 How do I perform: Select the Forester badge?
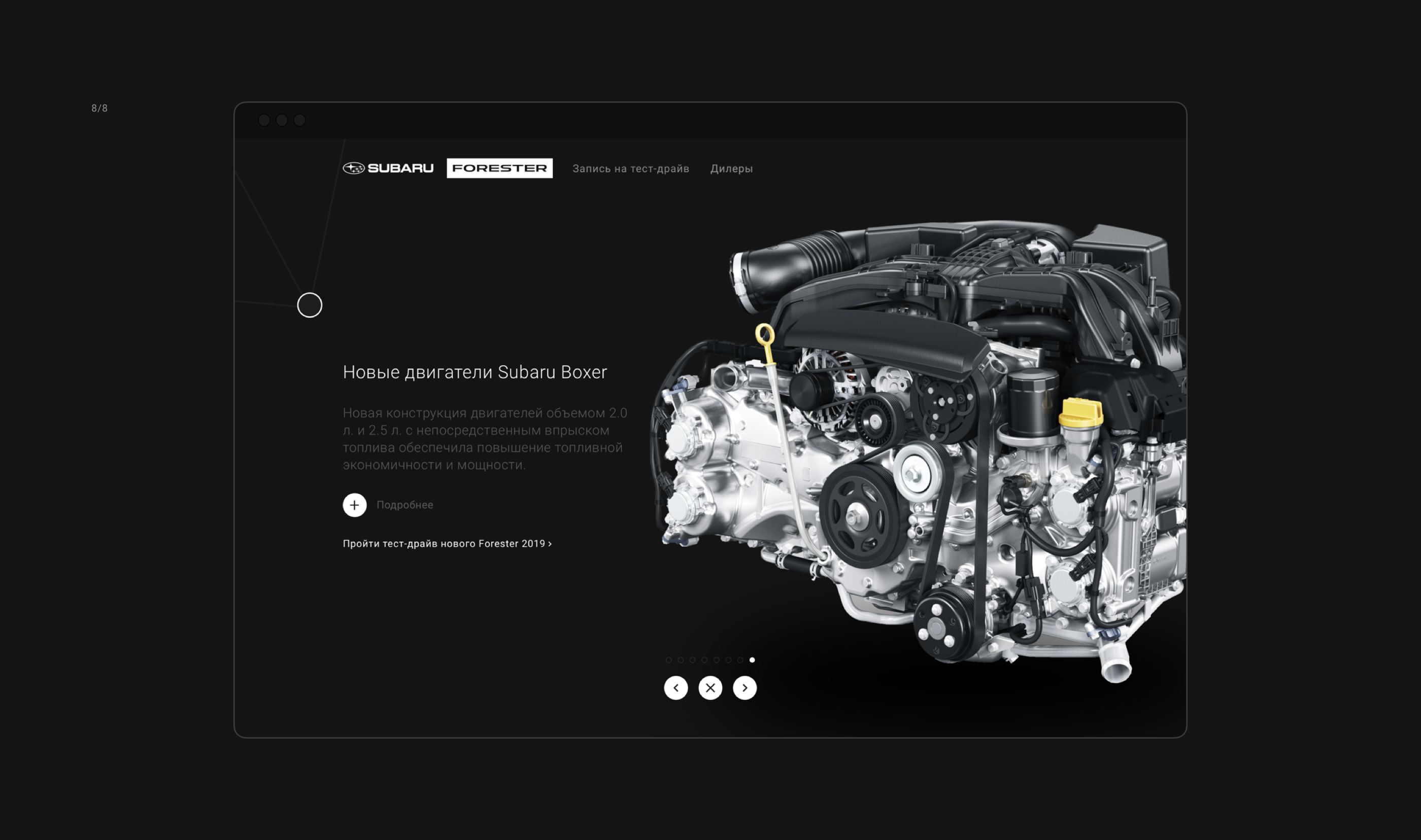[x=499, y=168]
